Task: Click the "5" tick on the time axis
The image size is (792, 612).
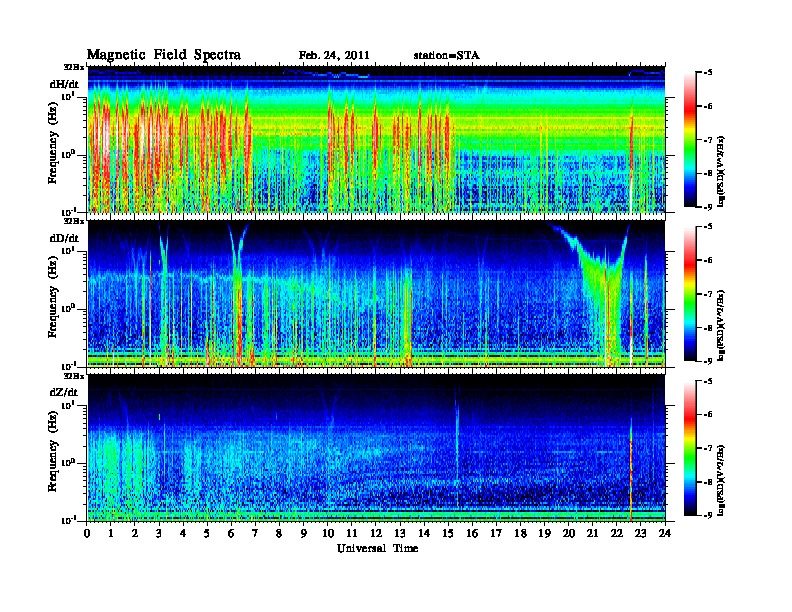Action: coord(208,533)
